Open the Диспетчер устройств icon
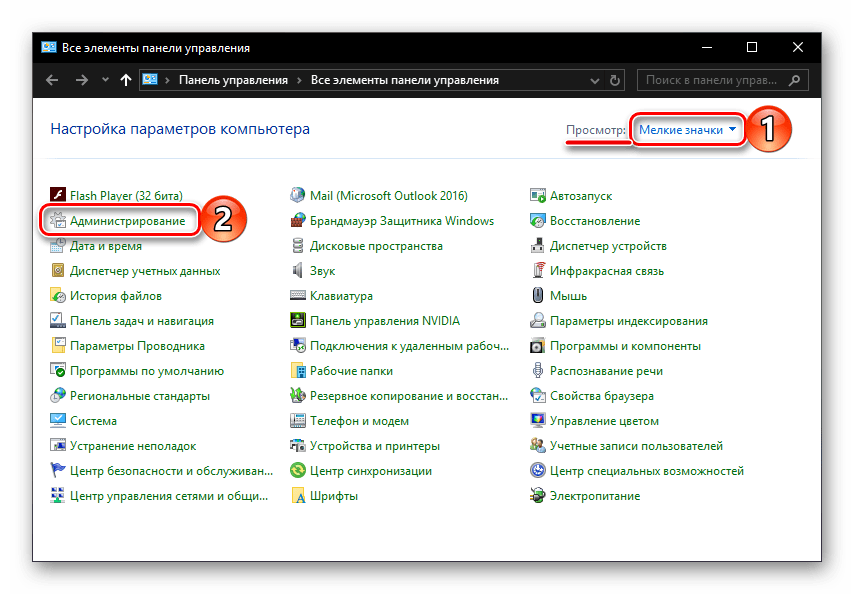 [x=538, y=246]
